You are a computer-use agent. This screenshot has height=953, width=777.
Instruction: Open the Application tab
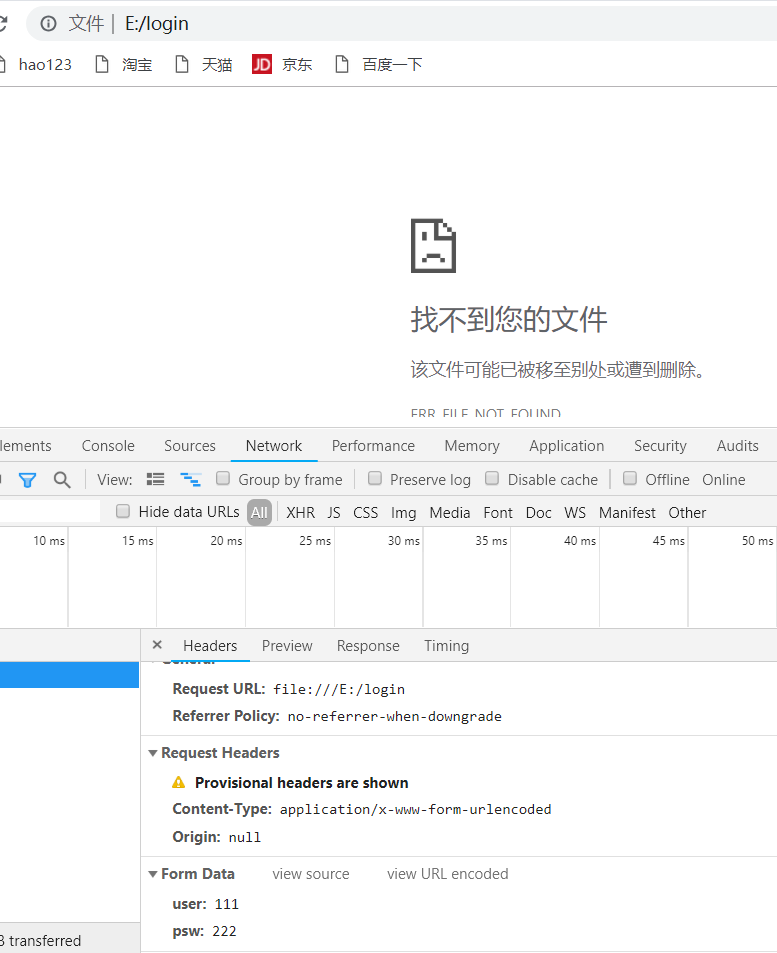point(567,446)
